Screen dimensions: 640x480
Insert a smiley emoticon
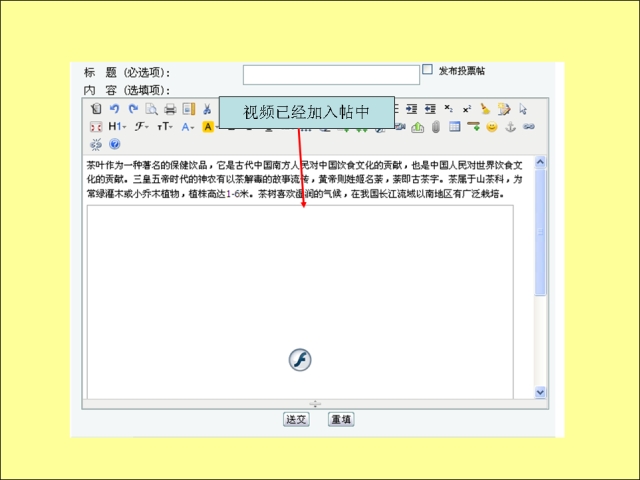click(491, 127)
